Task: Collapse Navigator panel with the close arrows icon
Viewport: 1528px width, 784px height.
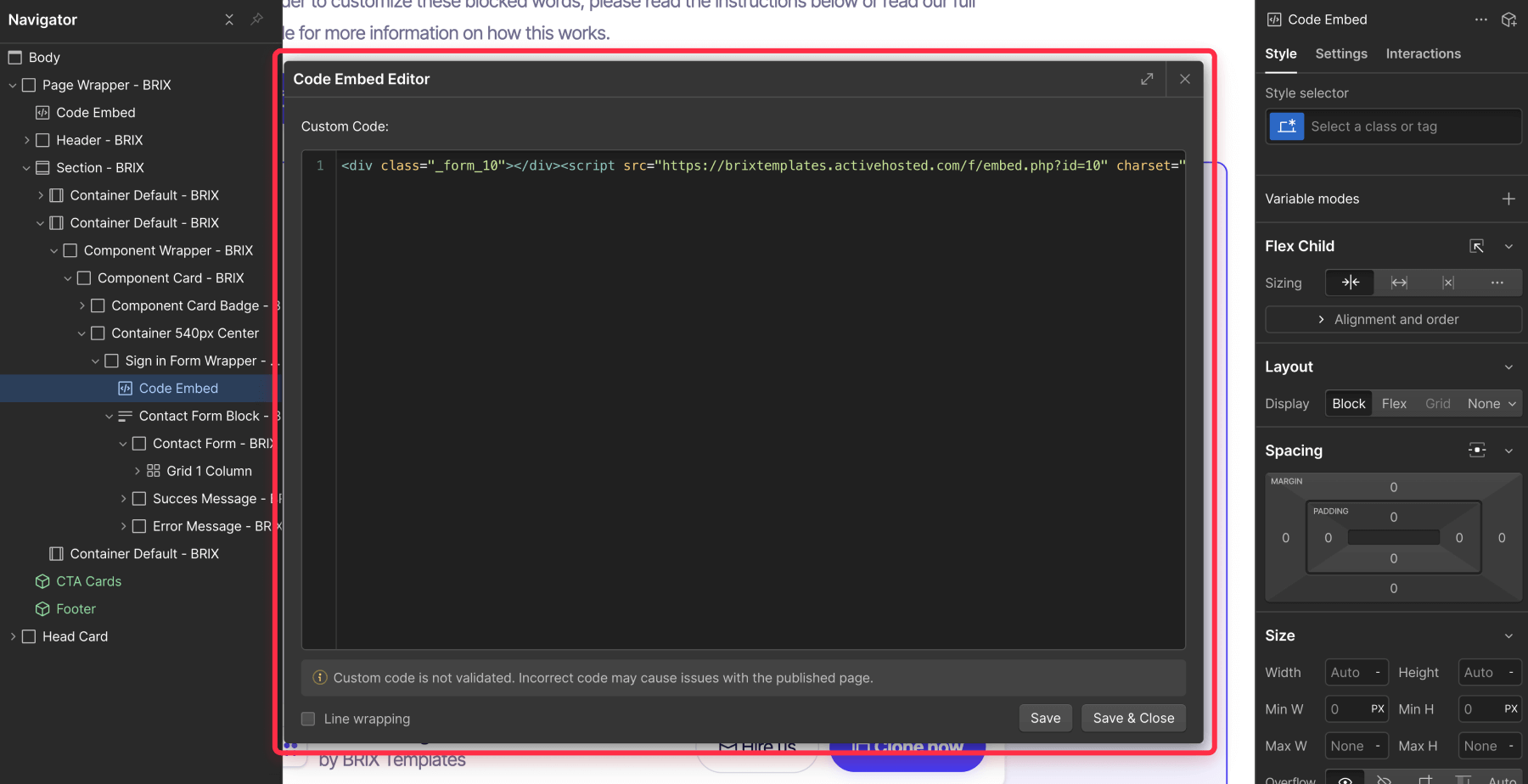Action: pos(229,20)
